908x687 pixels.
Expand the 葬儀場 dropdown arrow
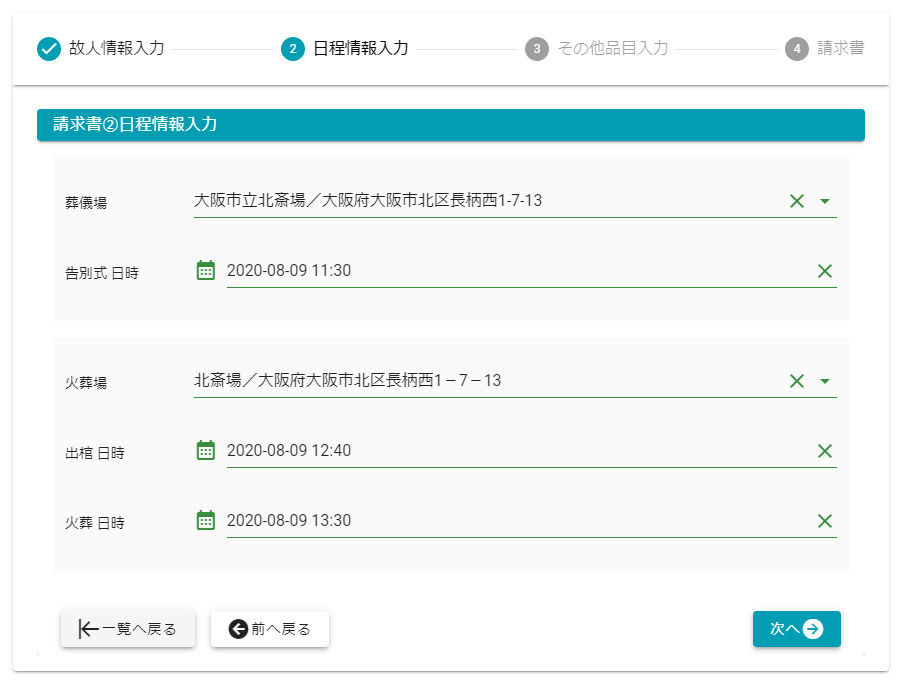click(825, 201)
